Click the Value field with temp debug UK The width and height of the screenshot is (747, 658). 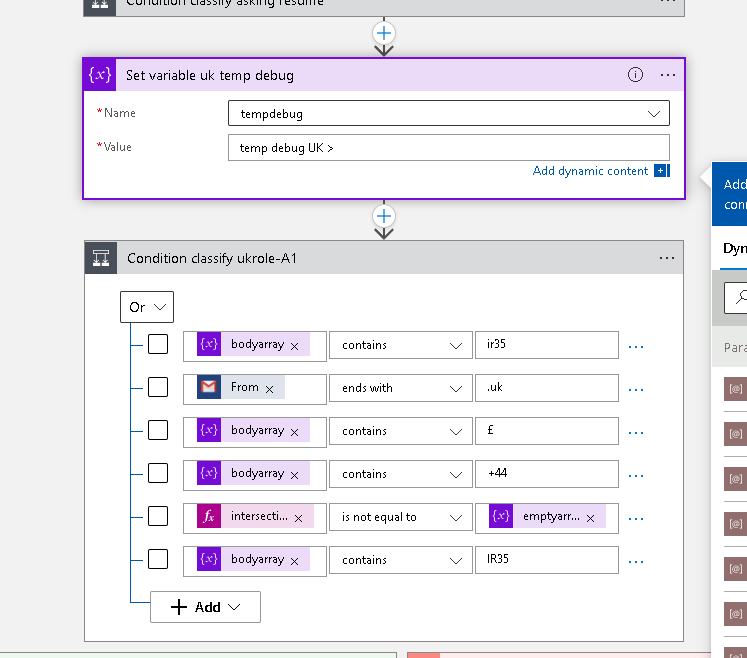tap(449, 148)
